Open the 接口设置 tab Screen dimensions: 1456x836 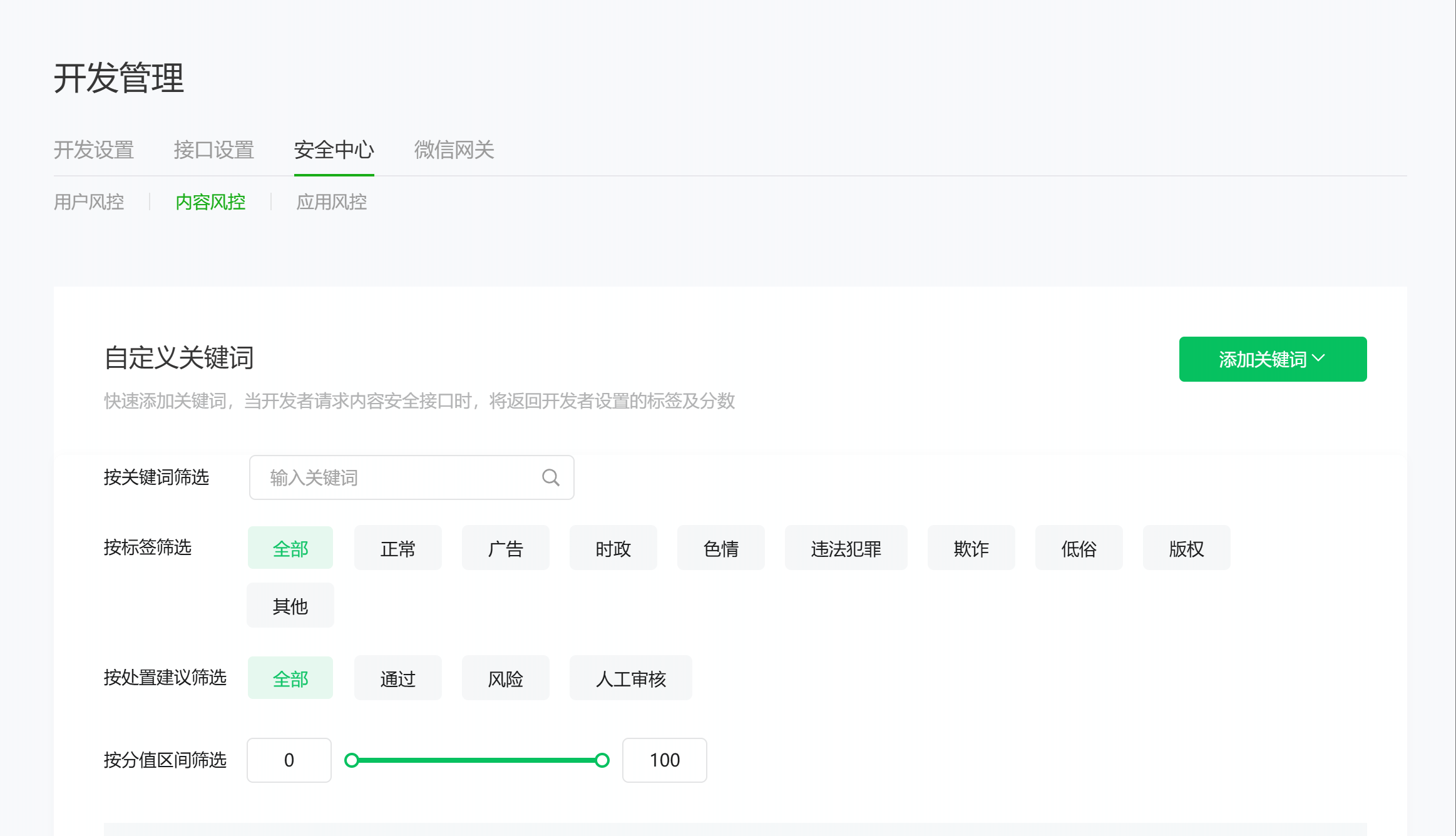pyautogui.click(x=213, y=150)
